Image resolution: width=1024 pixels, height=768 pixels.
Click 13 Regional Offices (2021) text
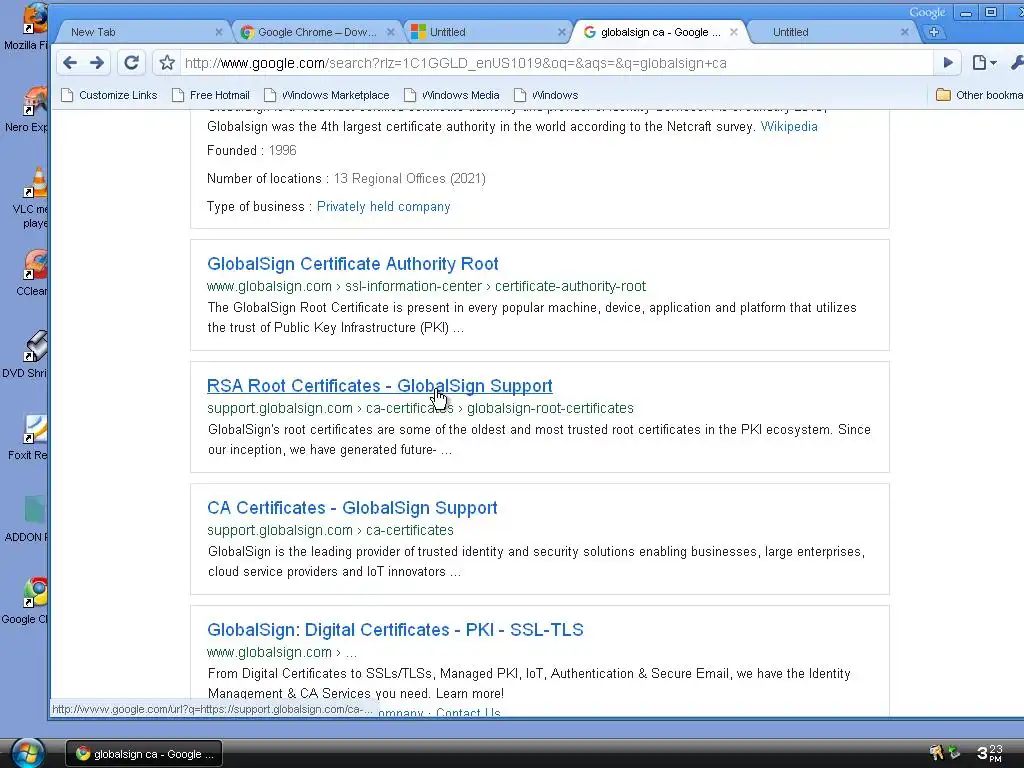409,178
